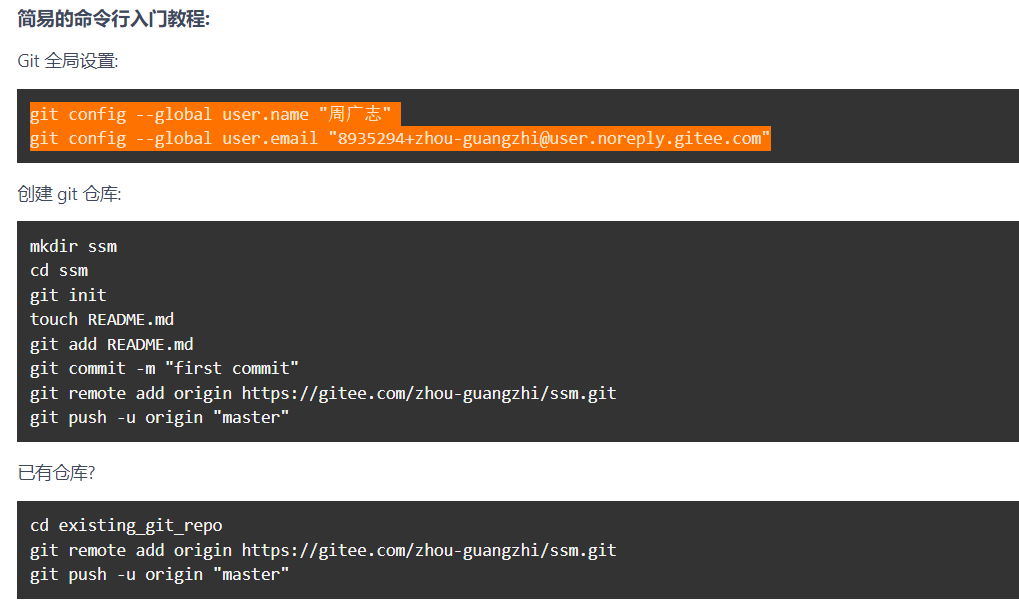This screenshot has width=1019, height=605.
Task: Click the git add README.md line
Action: [x=111, y=344]
